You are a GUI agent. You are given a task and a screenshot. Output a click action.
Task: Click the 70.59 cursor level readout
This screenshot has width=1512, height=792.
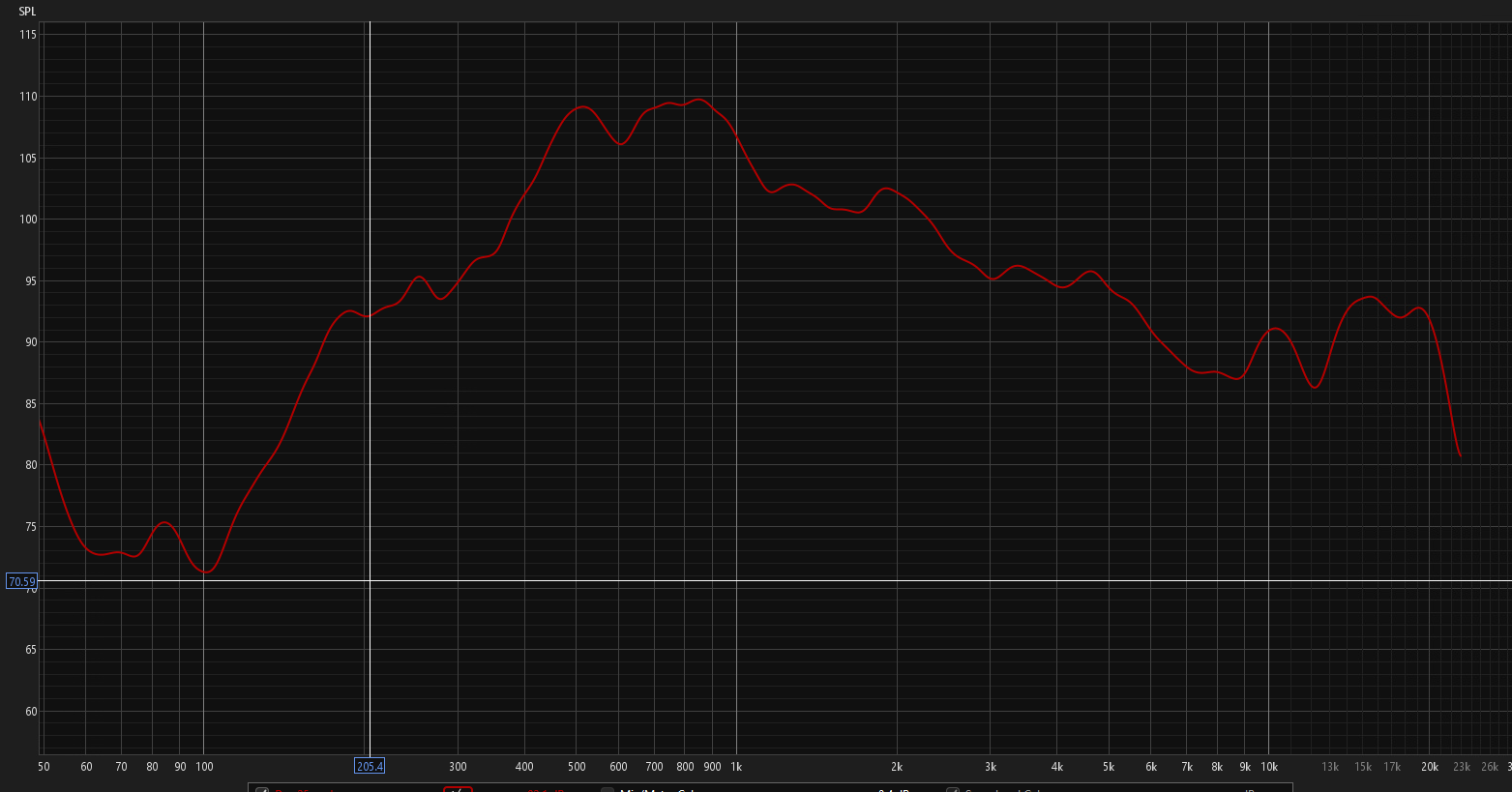21,582
